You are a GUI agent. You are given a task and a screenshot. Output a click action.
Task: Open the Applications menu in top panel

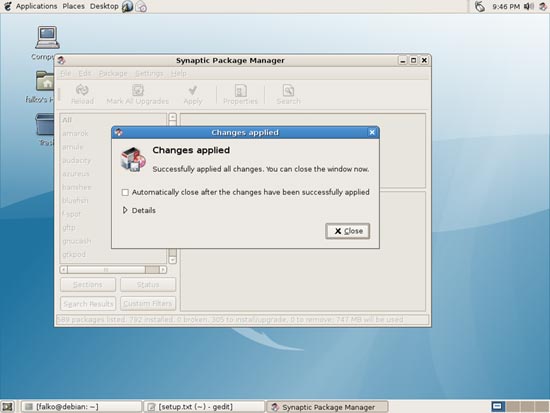tap(36, 6)
